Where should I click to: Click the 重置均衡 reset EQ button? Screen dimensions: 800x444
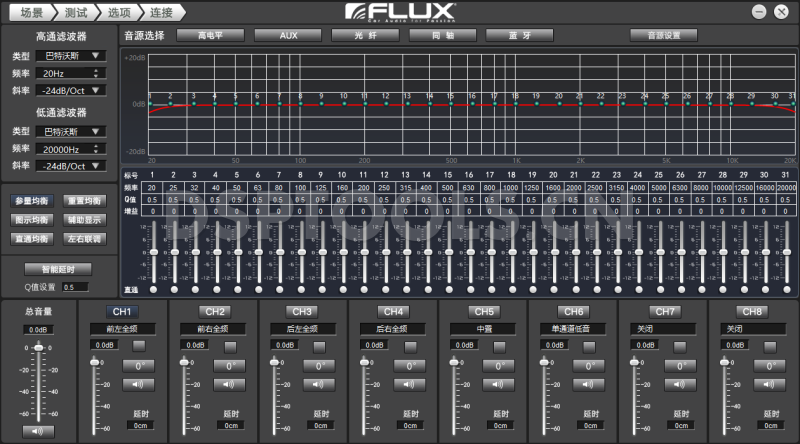[x=84, y=201]
